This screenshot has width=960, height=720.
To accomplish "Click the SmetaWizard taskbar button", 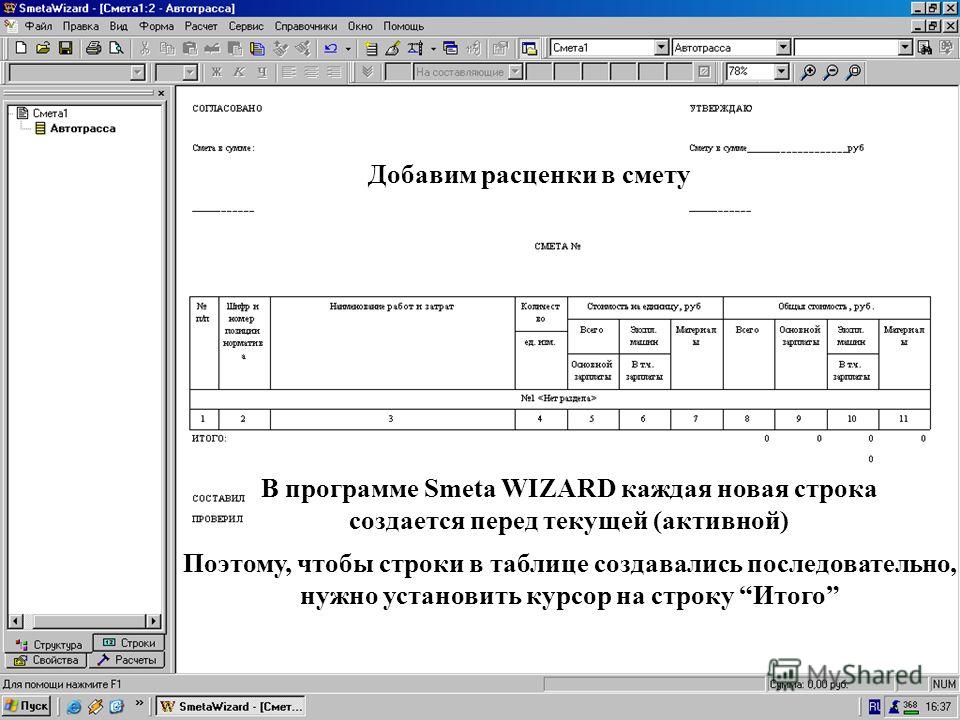I will (231, 706).
